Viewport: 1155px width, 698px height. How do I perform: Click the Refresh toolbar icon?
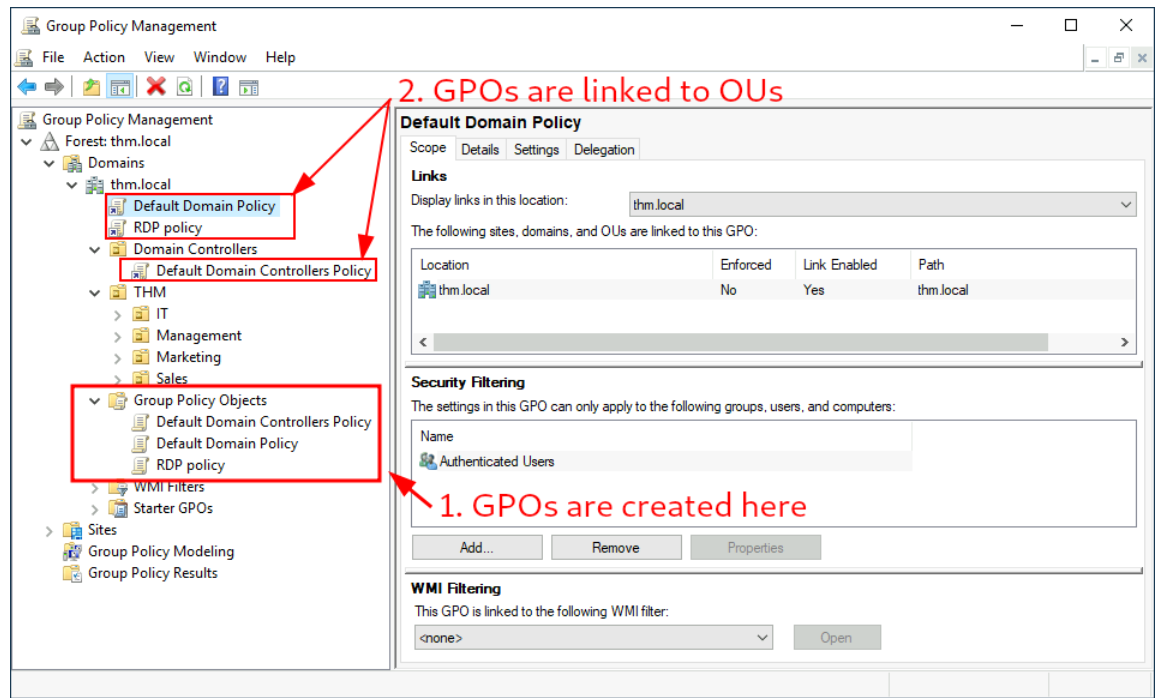pyautogui.click(x=184, y=87)
